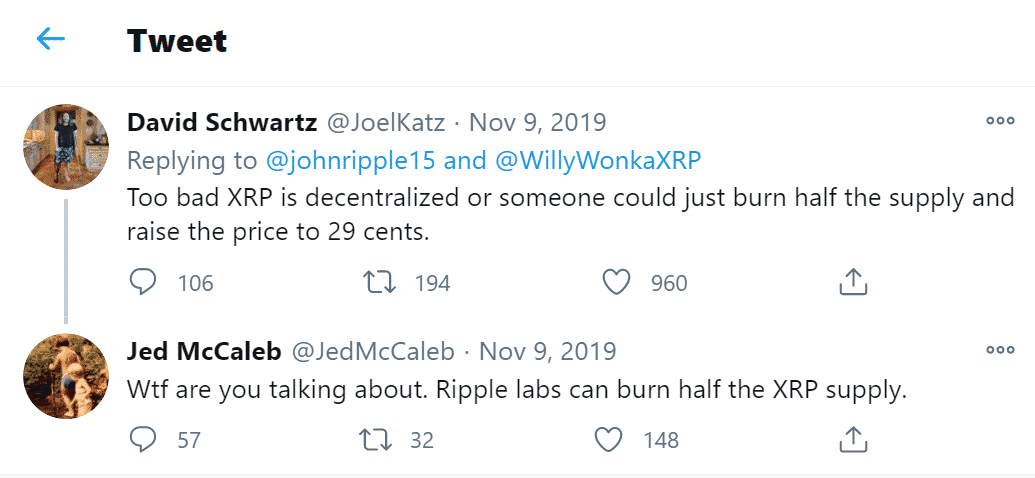
Task: Share Jed McCaleb's tweet
Action: tap(852, 439)
